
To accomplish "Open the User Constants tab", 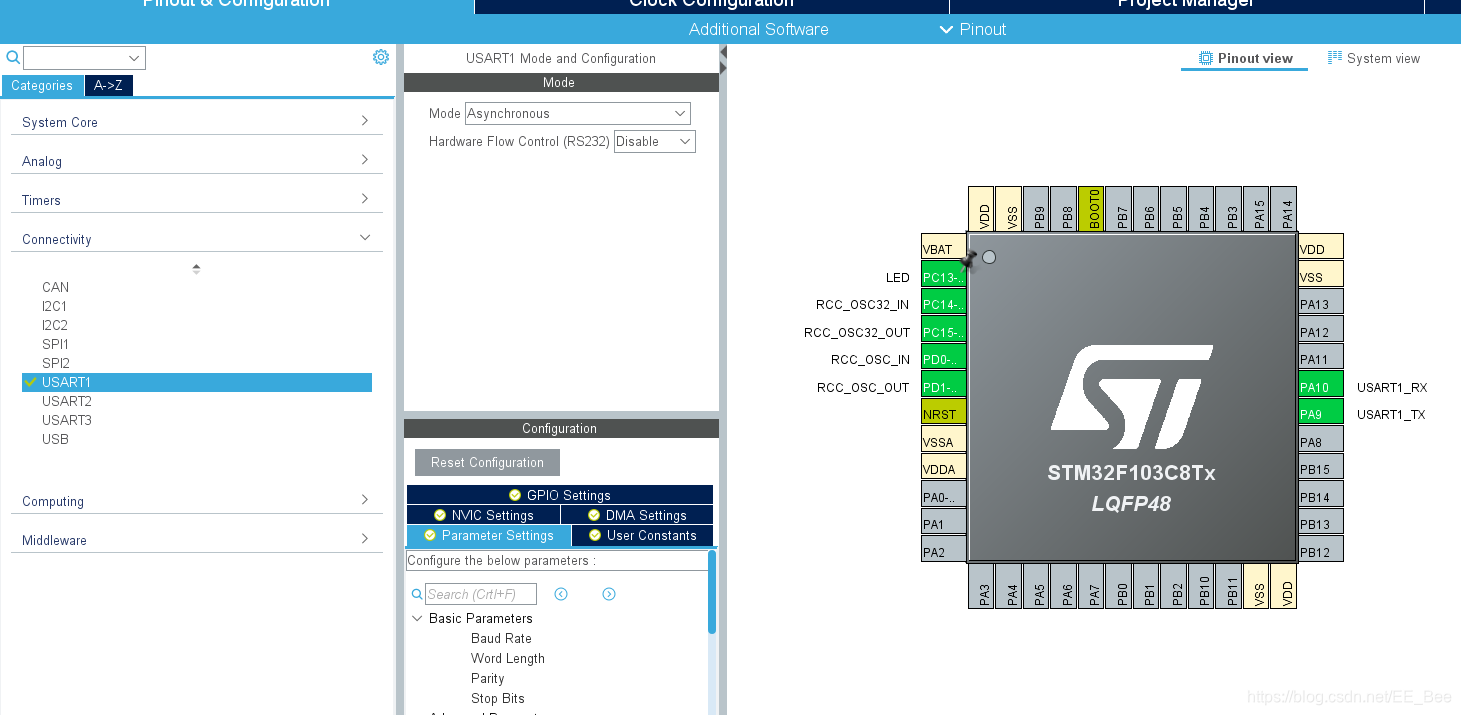I will click(x=642, y=535).
